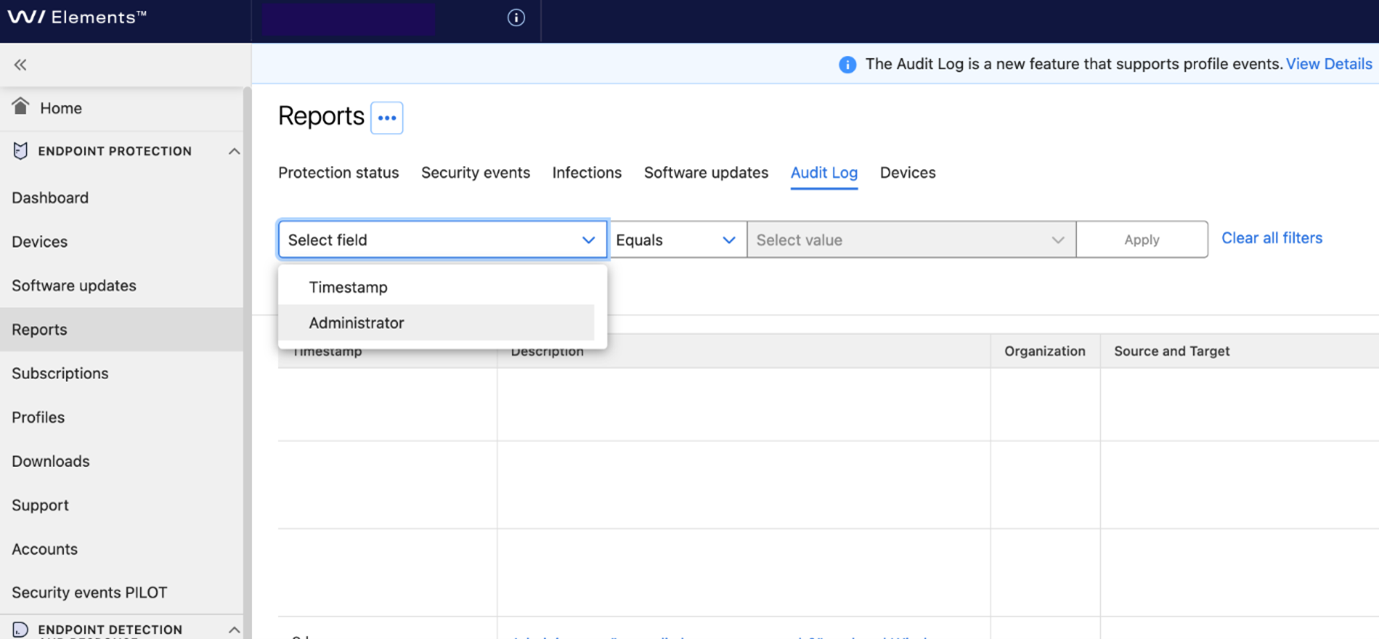Screen dimensions: 1379x639
Task: Switch to the Security events tab
Action: click(x=475, y=173)
